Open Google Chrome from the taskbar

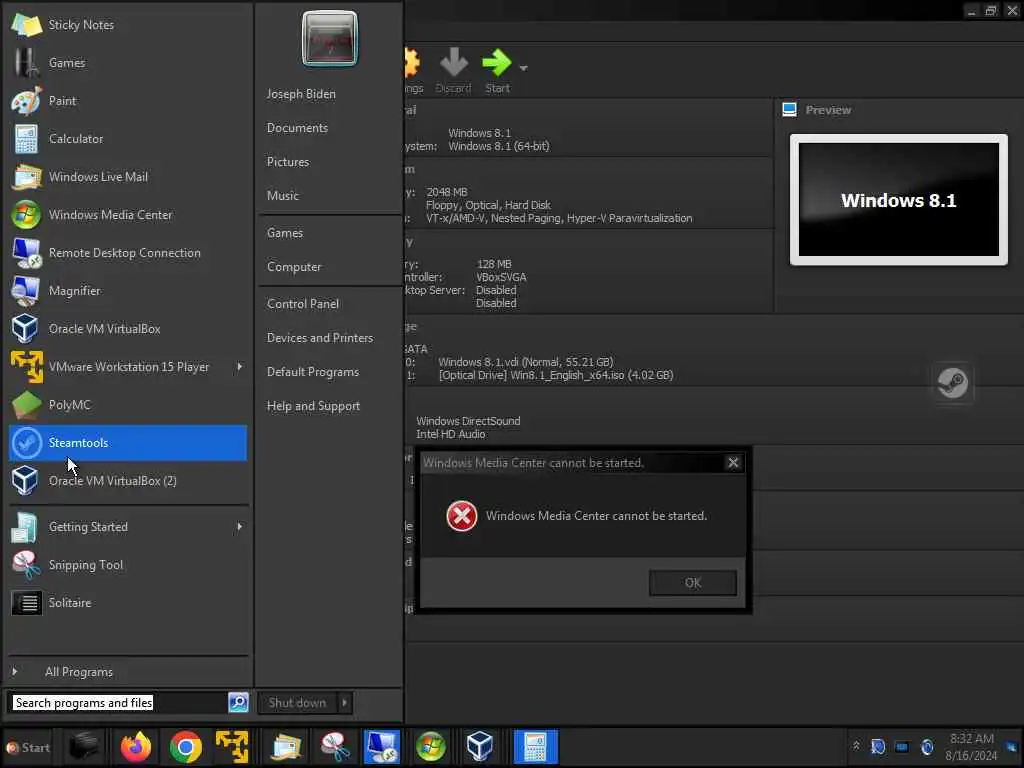pyautogui.click(x=185, y=746)
